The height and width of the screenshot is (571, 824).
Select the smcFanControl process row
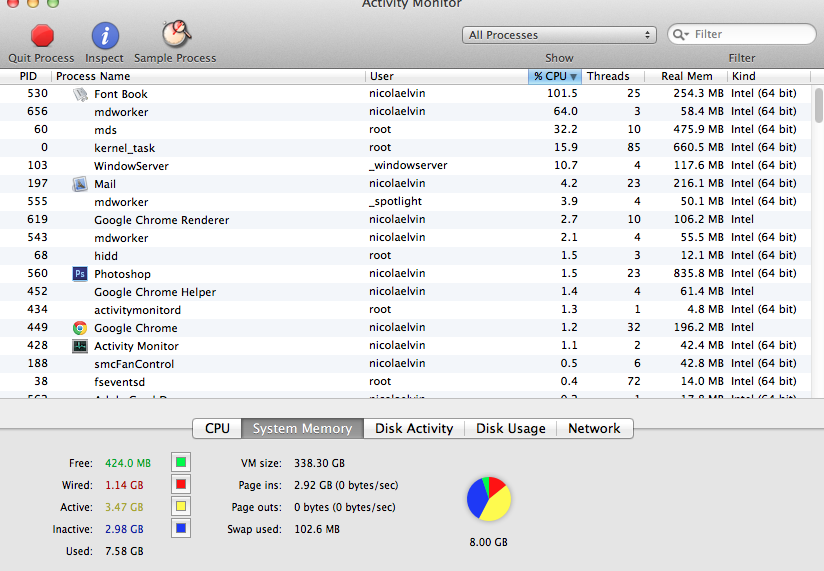tap(406, 364)
